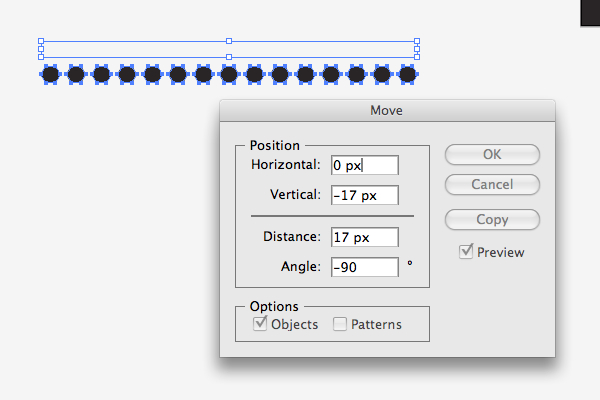Click the Move dialog title bar
This screenshot has height=400, width=600.
click(387, 111)
